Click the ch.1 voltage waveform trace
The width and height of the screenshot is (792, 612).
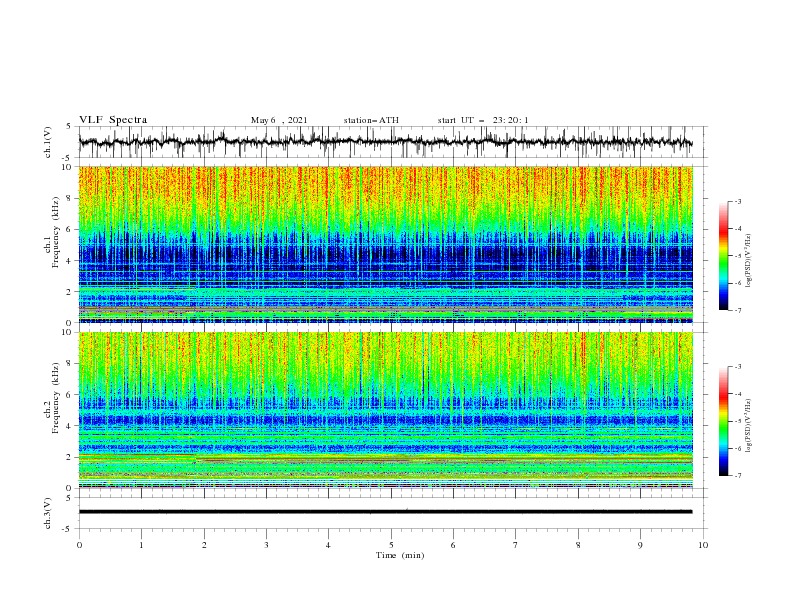(x=385, y=142)
